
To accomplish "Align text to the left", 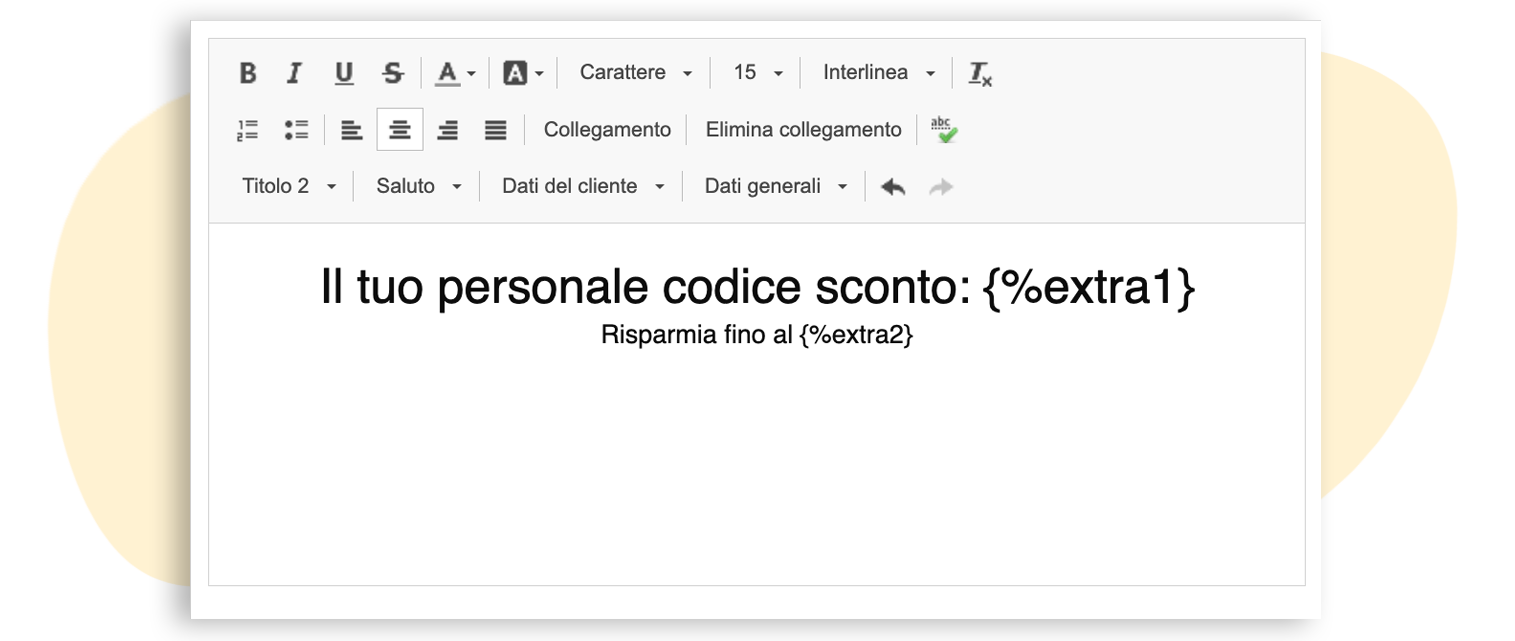I will 351,130.
